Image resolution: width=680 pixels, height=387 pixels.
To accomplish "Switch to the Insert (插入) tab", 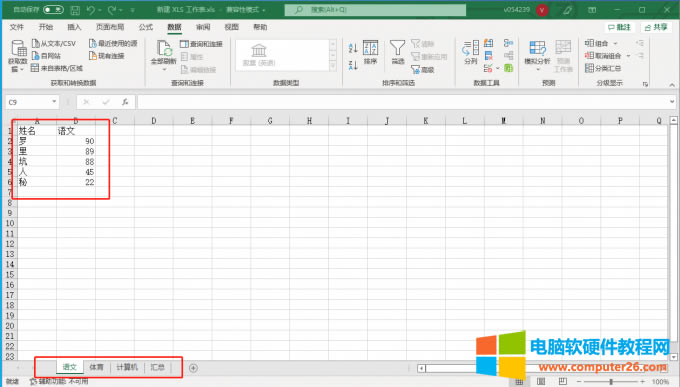I will 74,27.
